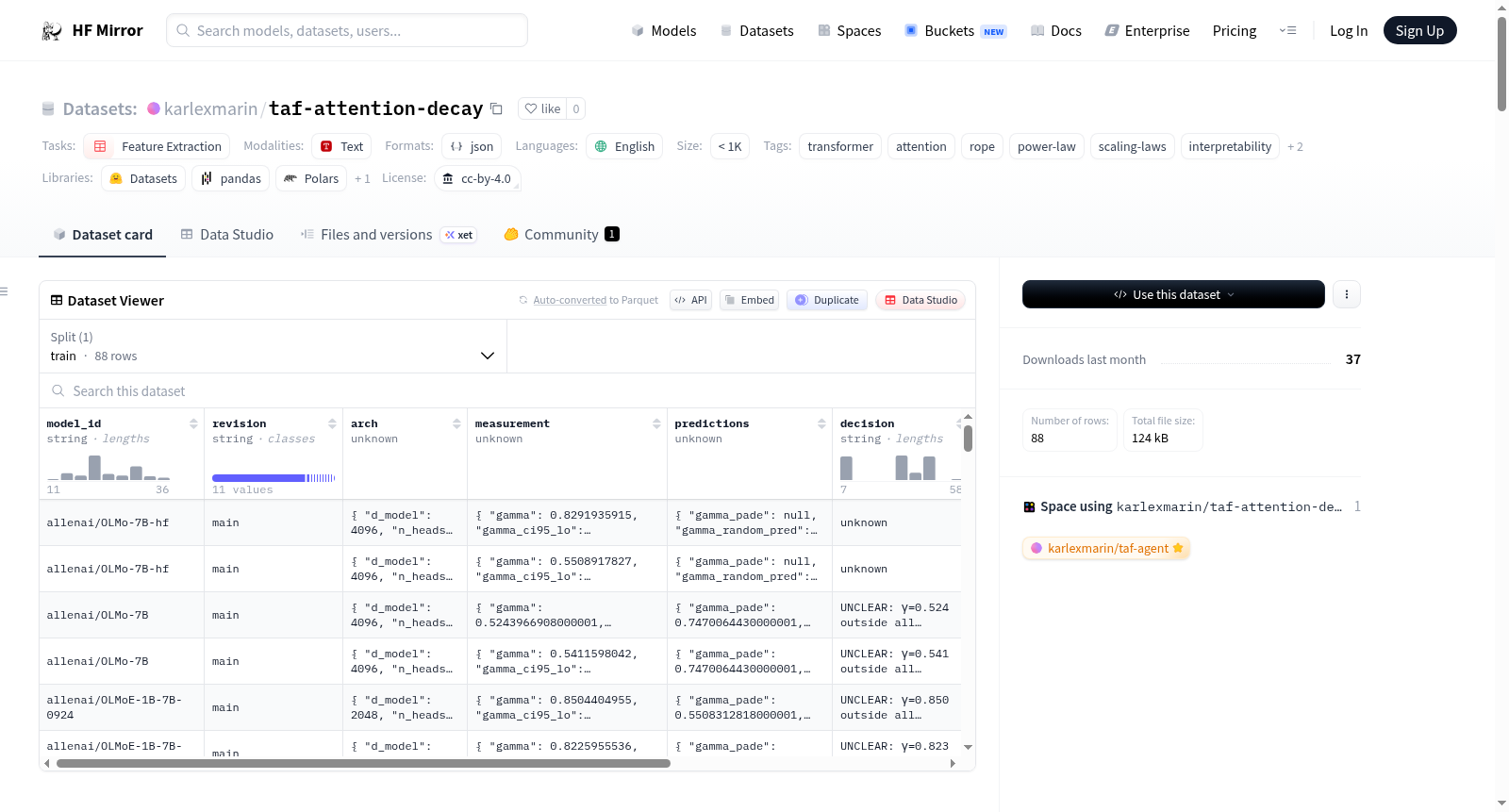Screen dimensions: 1509x812
Task: Focus the Search models, datasets, users field
Action: [x=347, y=30]
